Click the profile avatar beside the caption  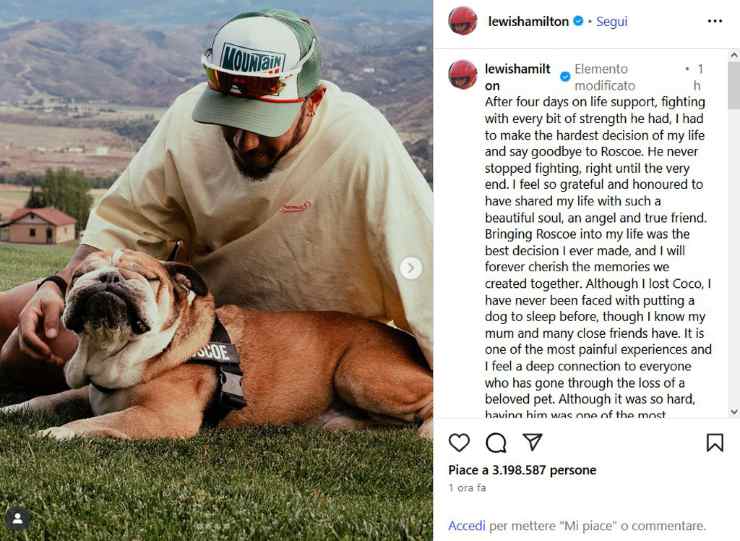[x=462, y=75]
